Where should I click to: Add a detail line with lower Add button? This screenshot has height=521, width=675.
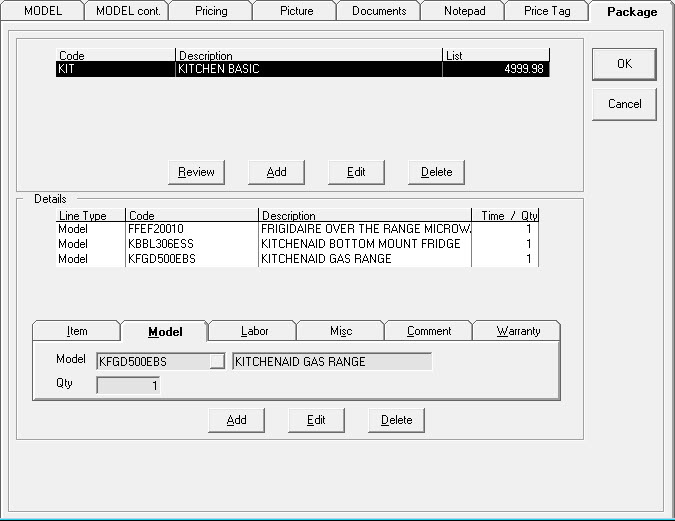coord(236,420)
